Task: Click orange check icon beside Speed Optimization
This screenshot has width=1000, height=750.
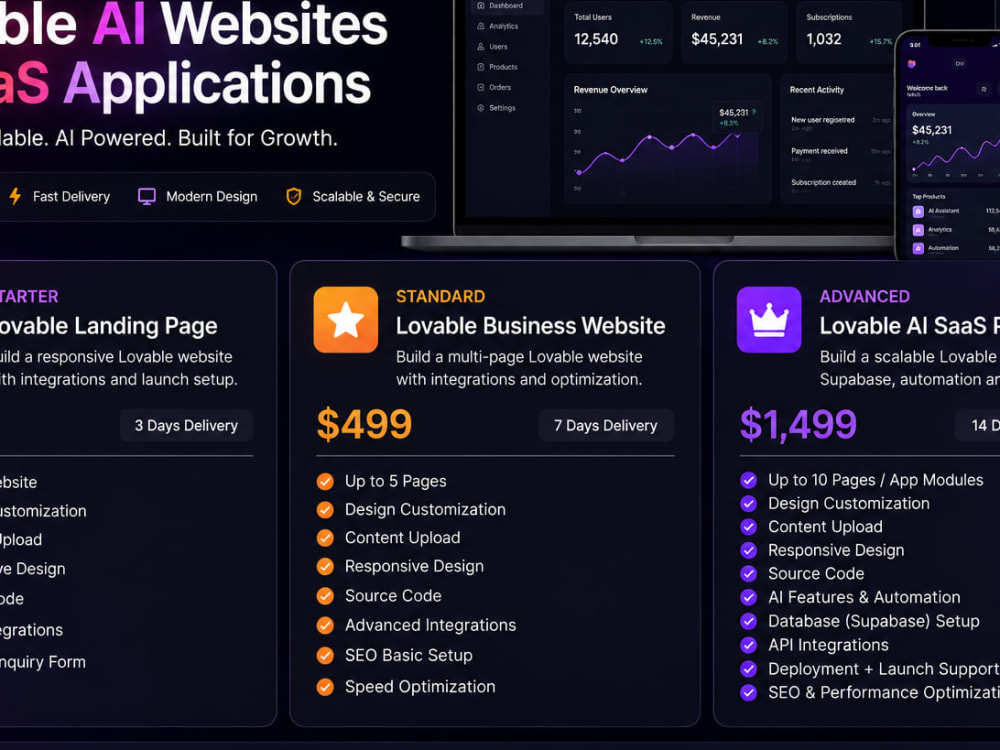Action: pos(325,686)
